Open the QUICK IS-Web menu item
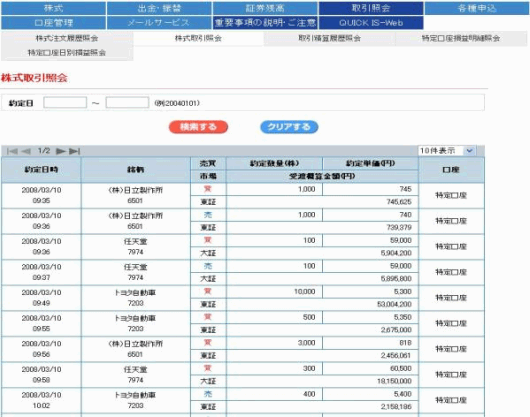Image resolution: width=530 pixels, height=417 pixels. point(371,23)
